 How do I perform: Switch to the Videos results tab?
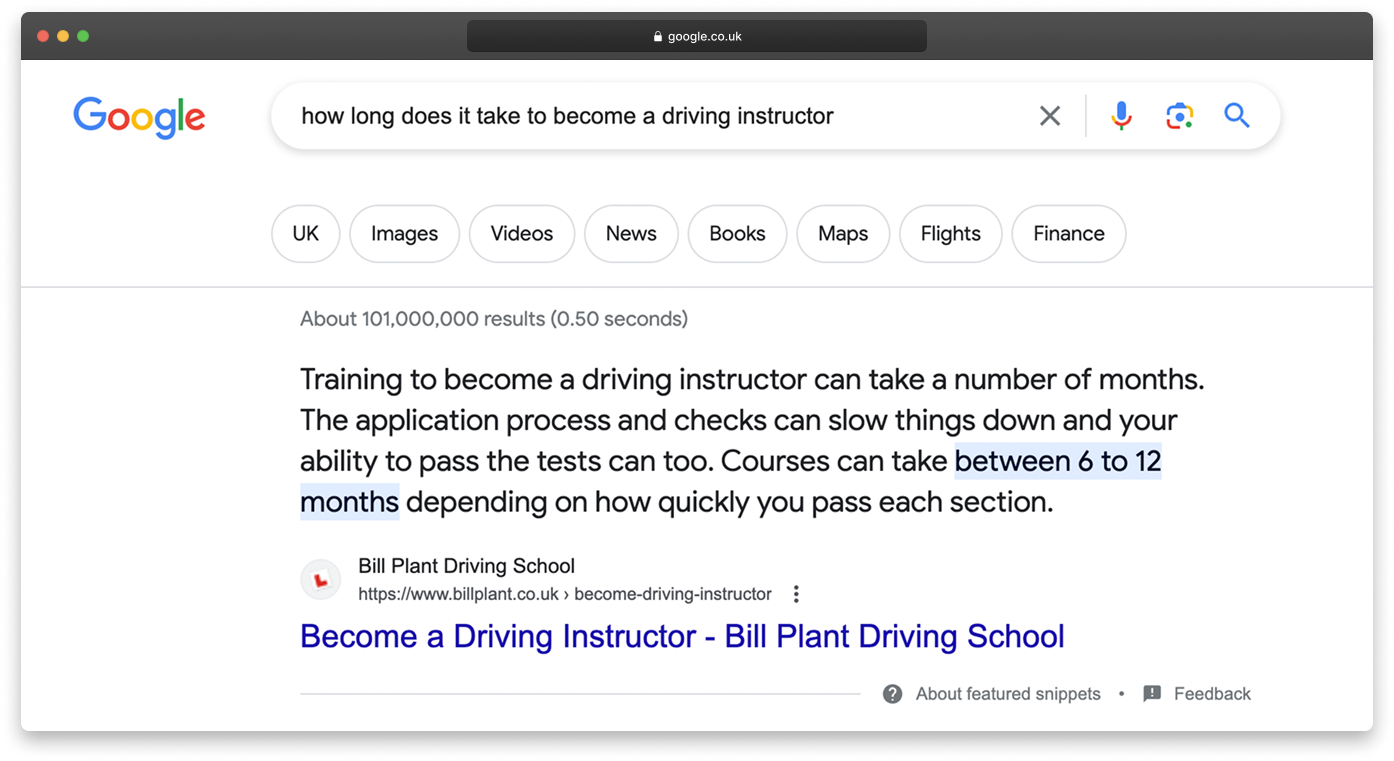click(x=521, y=234)
